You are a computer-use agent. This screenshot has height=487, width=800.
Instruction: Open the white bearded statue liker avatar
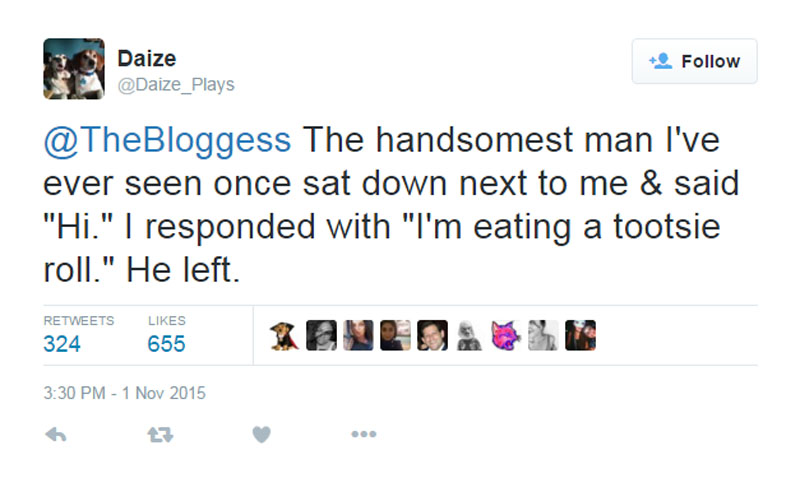click(x=469, y=336)
